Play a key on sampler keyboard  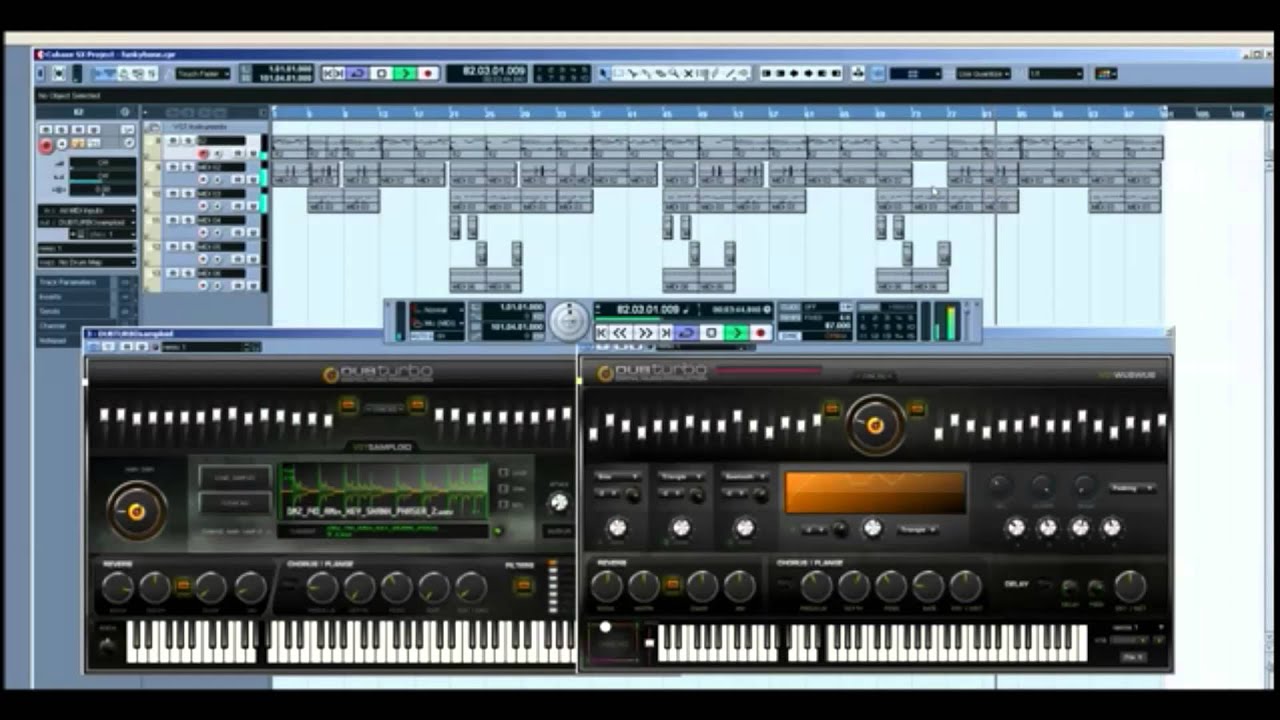click(348, 642)
